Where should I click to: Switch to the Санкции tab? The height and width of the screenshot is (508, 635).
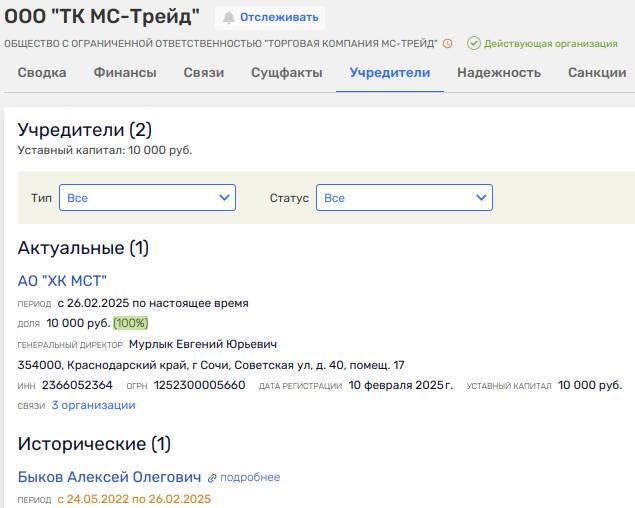597,73
